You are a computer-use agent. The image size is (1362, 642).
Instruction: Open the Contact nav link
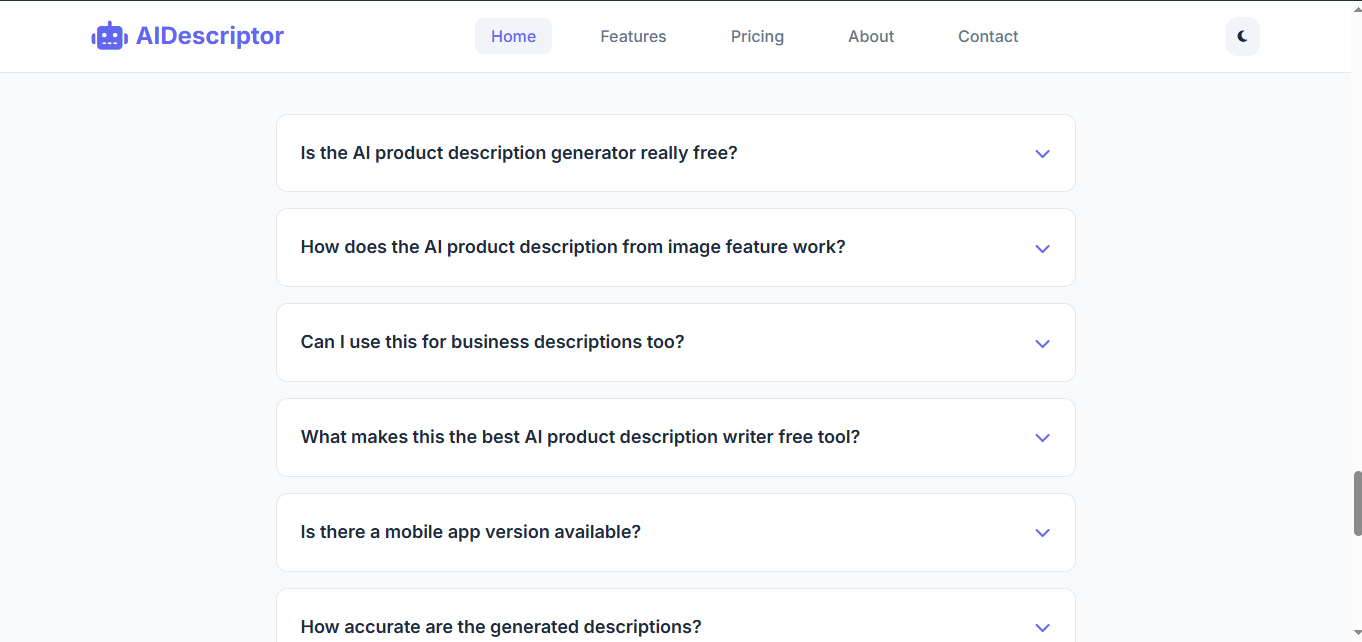(x=988, y=36)
